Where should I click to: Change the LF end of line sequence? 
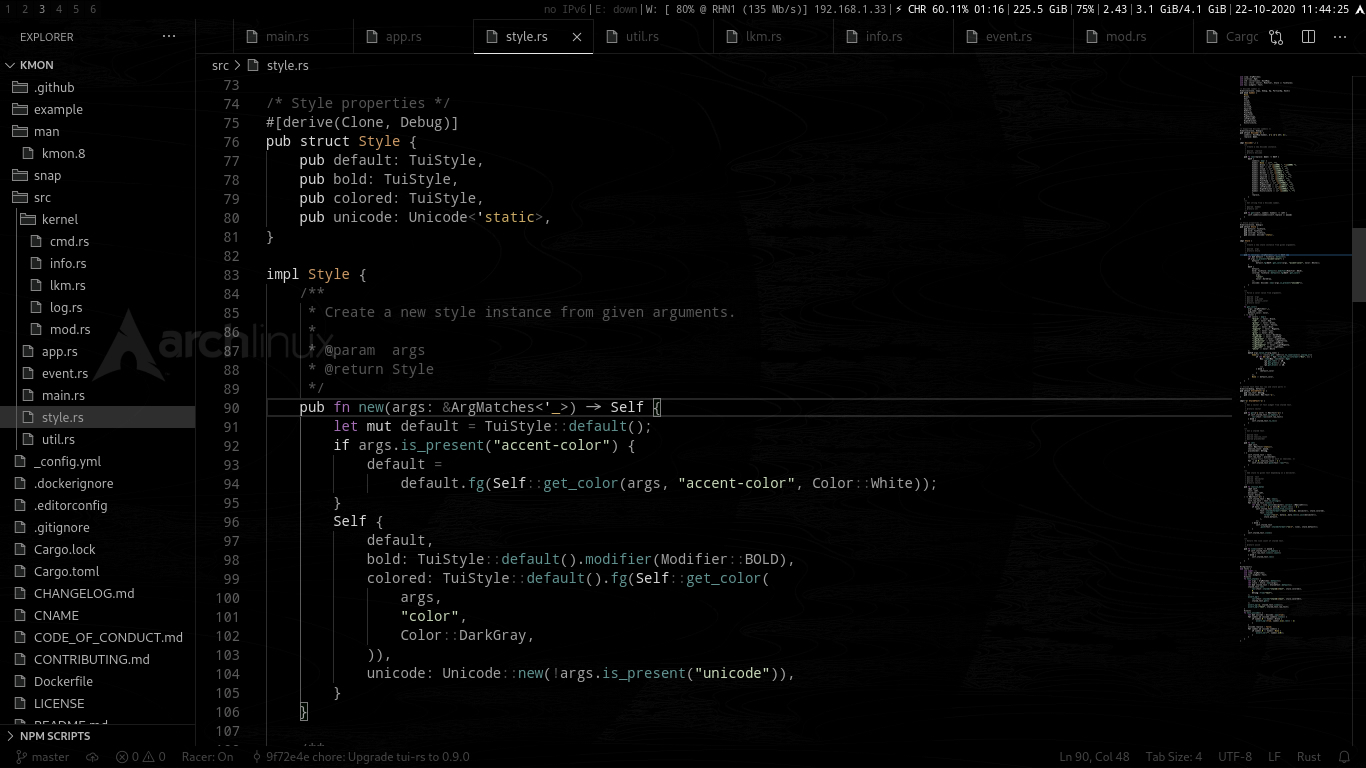1275,757
